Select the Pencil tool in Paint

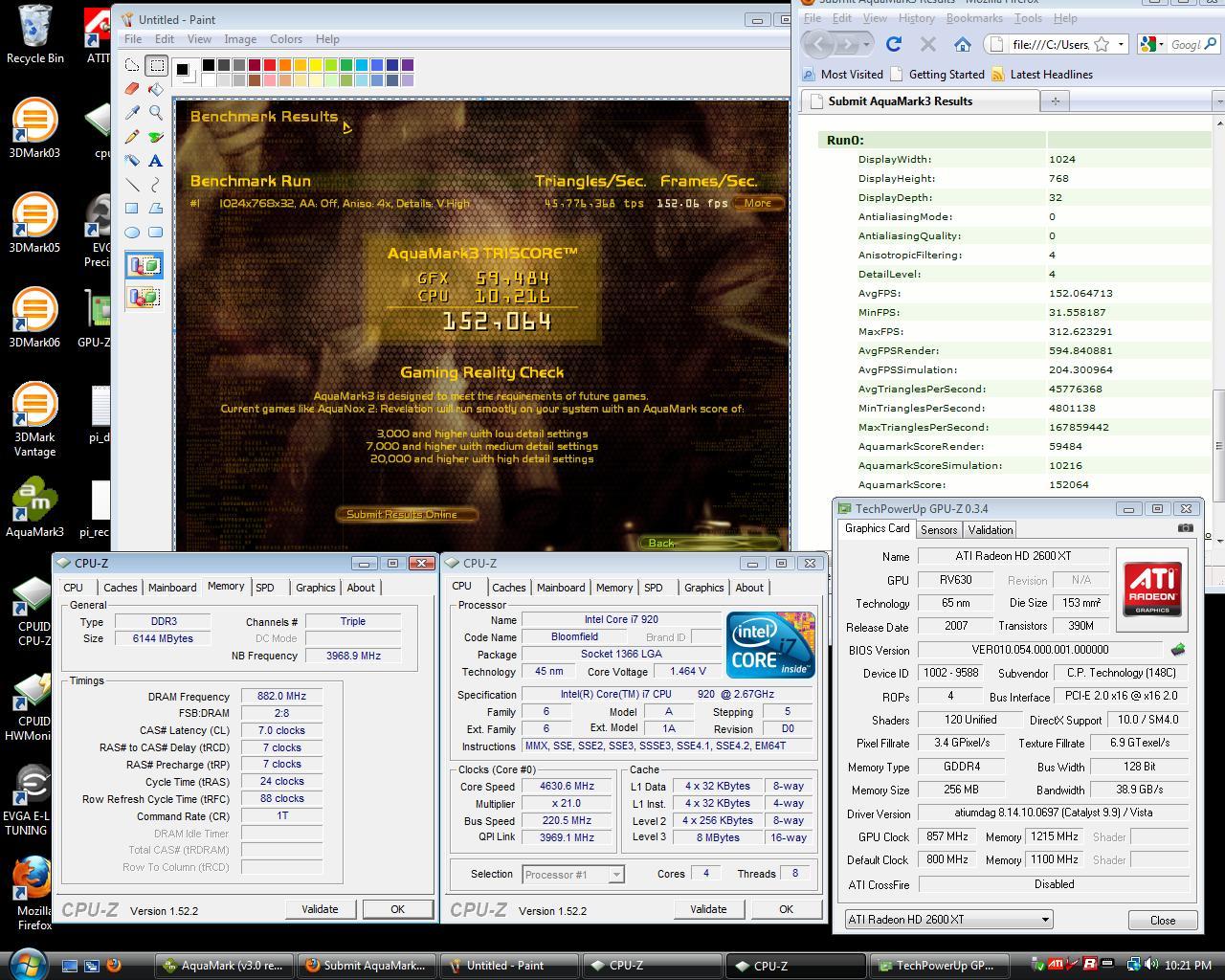(132, 137)
